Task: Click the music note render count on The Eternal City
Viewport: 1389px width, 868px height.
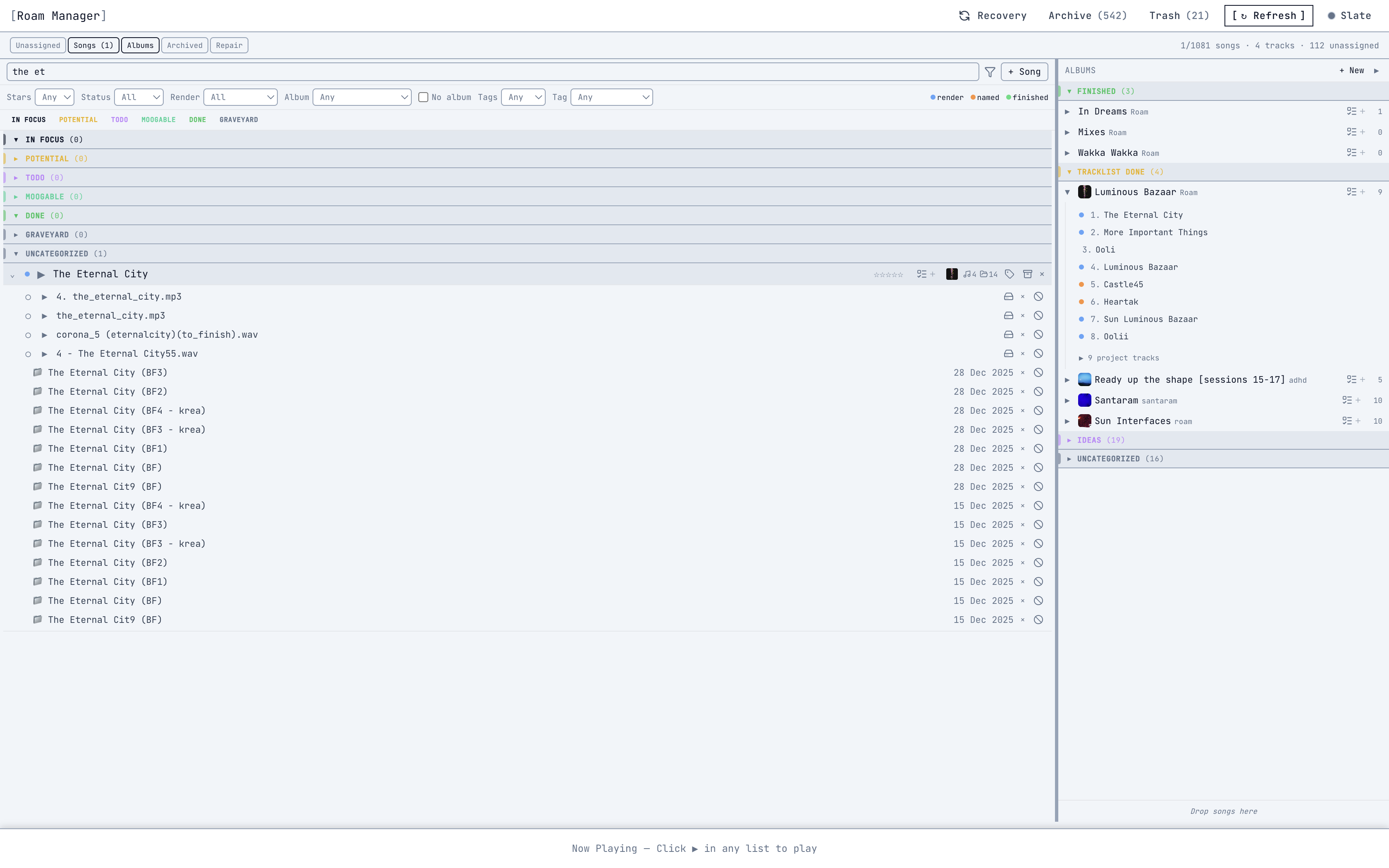Action: pos(970,274)
